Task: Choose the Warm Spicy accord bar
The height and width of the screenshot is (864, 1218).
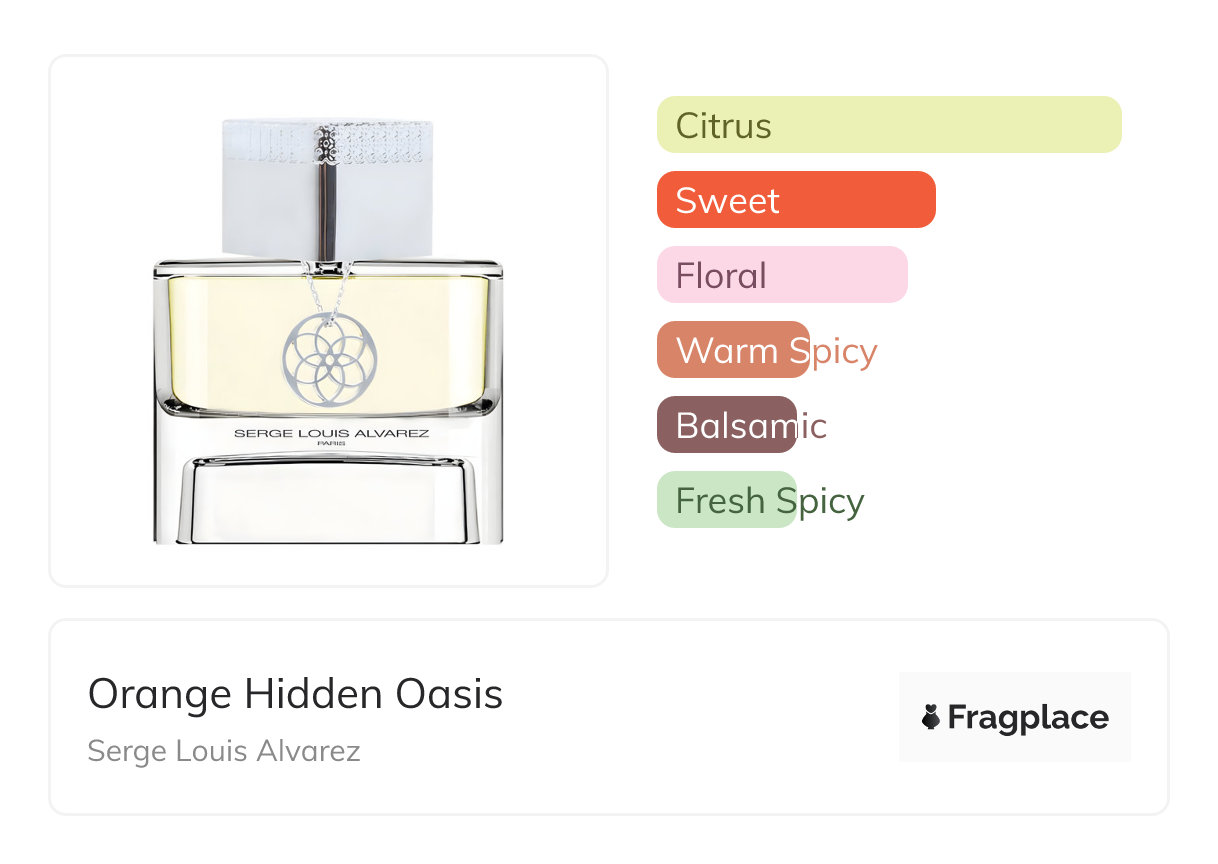Action: 733,350
